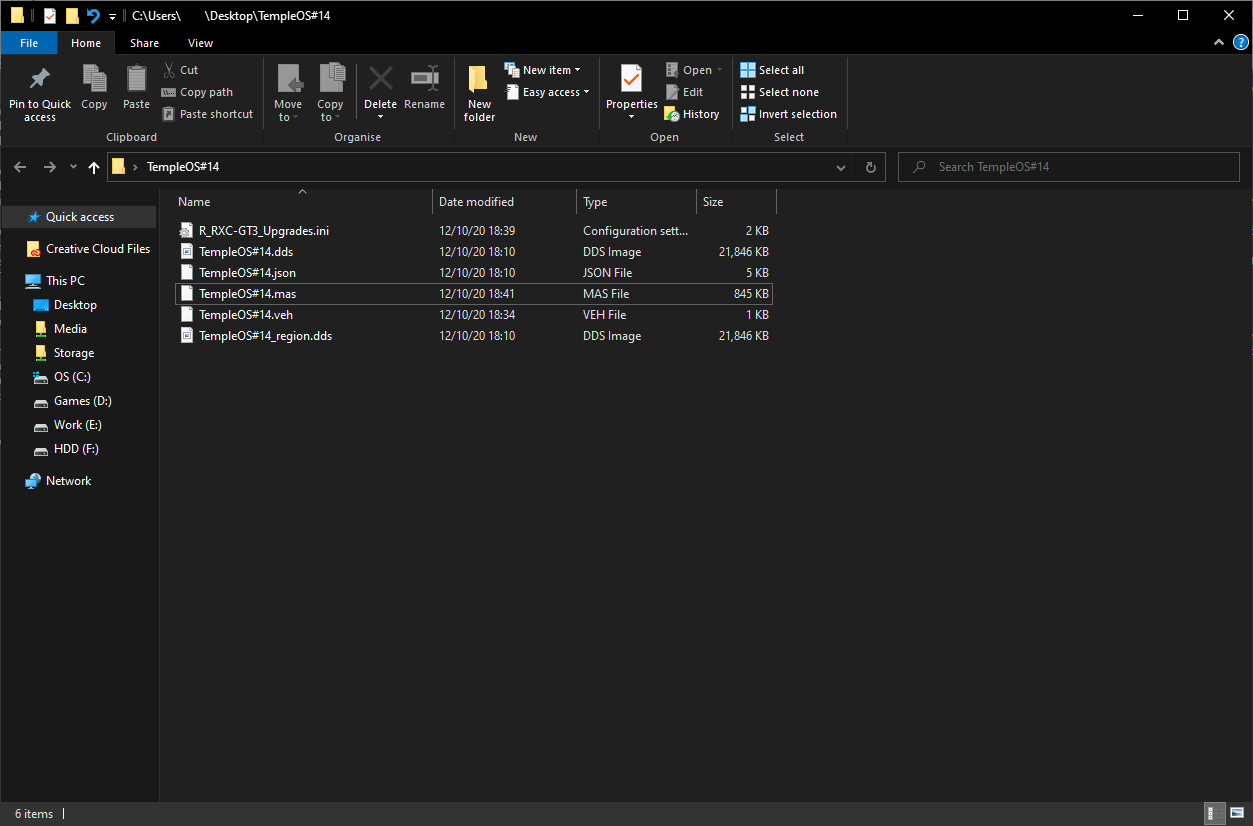
Task: Click the Copy icon in Clipboard group
Action: pyautogui.click(x=94, y=80)
